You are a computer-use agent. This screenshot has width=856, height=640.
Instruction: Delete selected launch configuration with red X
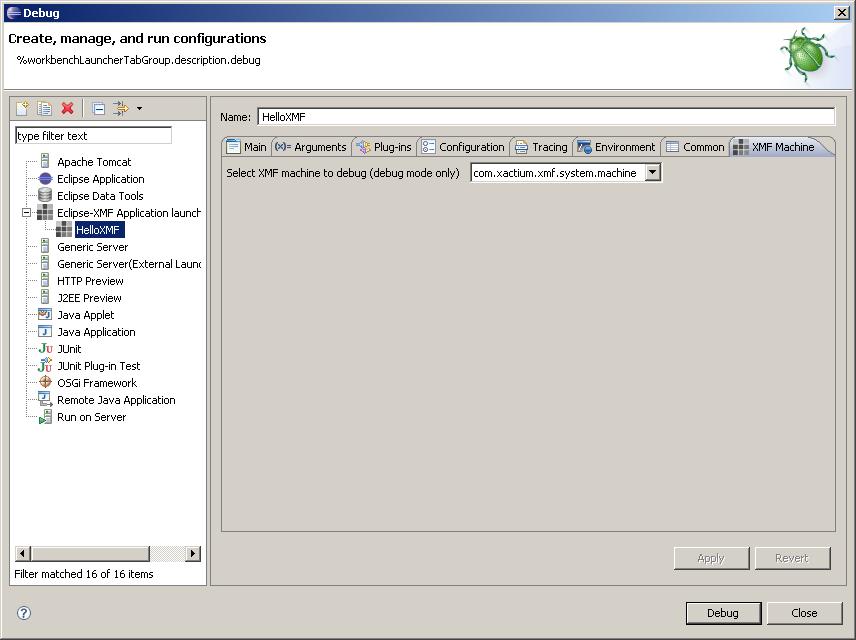point(68,108)
